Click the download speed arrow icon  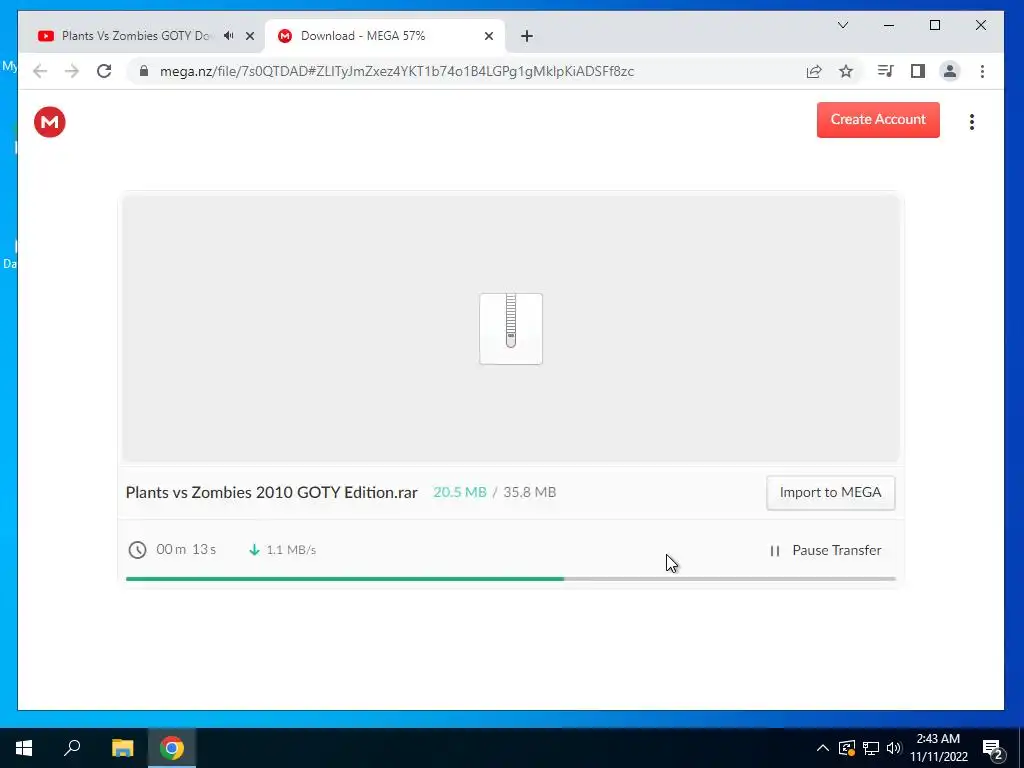[254, 550]
